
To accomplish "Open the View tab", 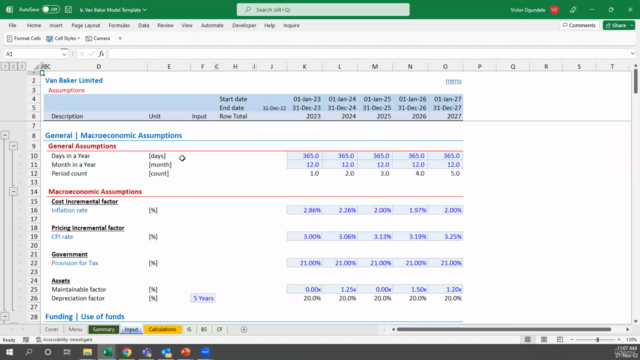I will [x=187, y=25].
